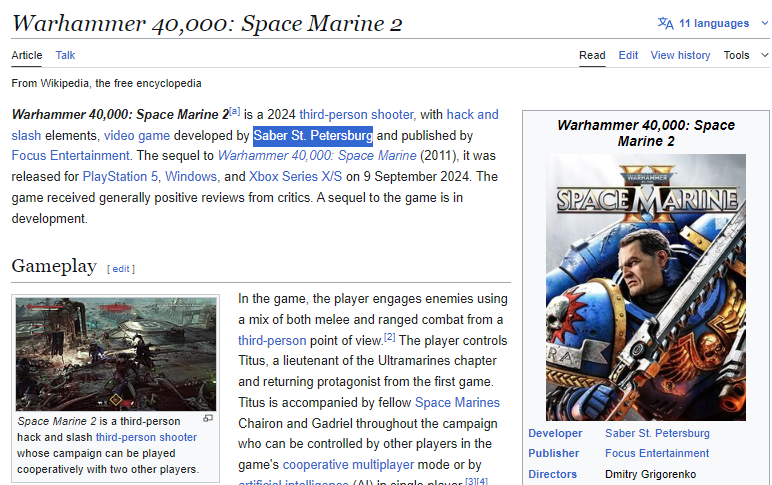Click the page title Warhammer 40,000: Space Marine 2
This screenshot has width=772, height=485.
[207, 24]
